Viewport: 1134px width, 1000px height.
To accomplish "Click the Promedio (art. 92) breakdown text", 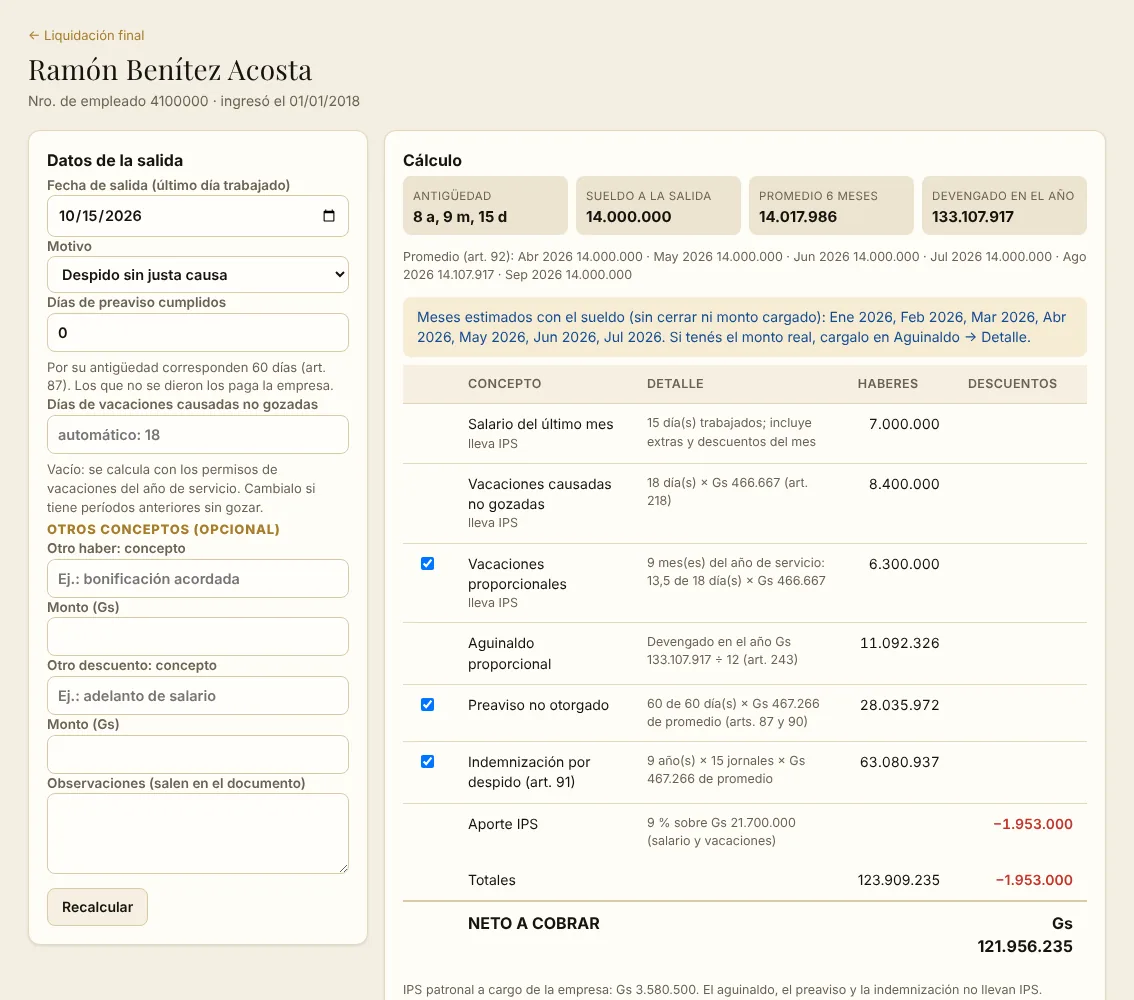I will click(744, 265).
